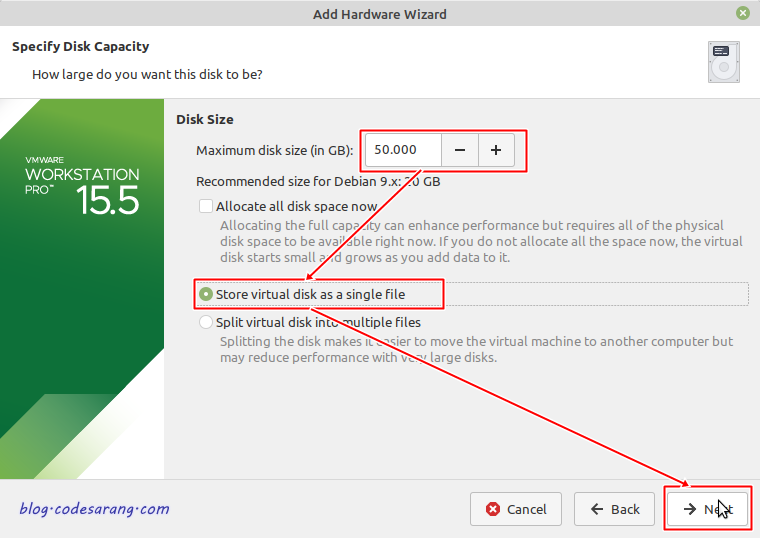This screenshot has width=760, height=538.
Task: Click 'Recommended size for Debian 9.x' text
Action: point(318,182)
